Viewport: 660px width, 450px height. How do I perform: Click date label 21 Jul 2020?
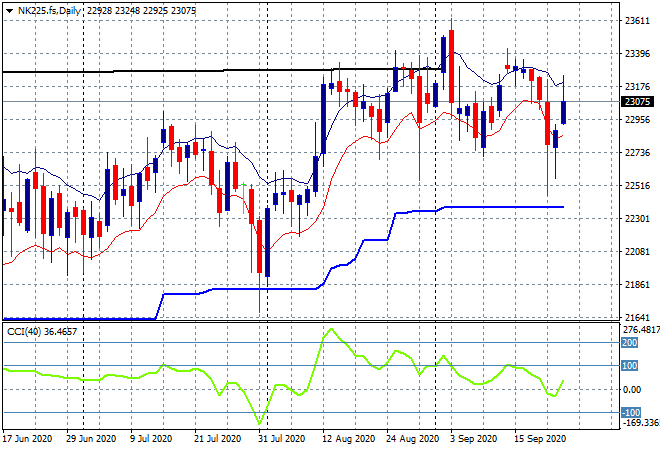(x=217, y=439)
